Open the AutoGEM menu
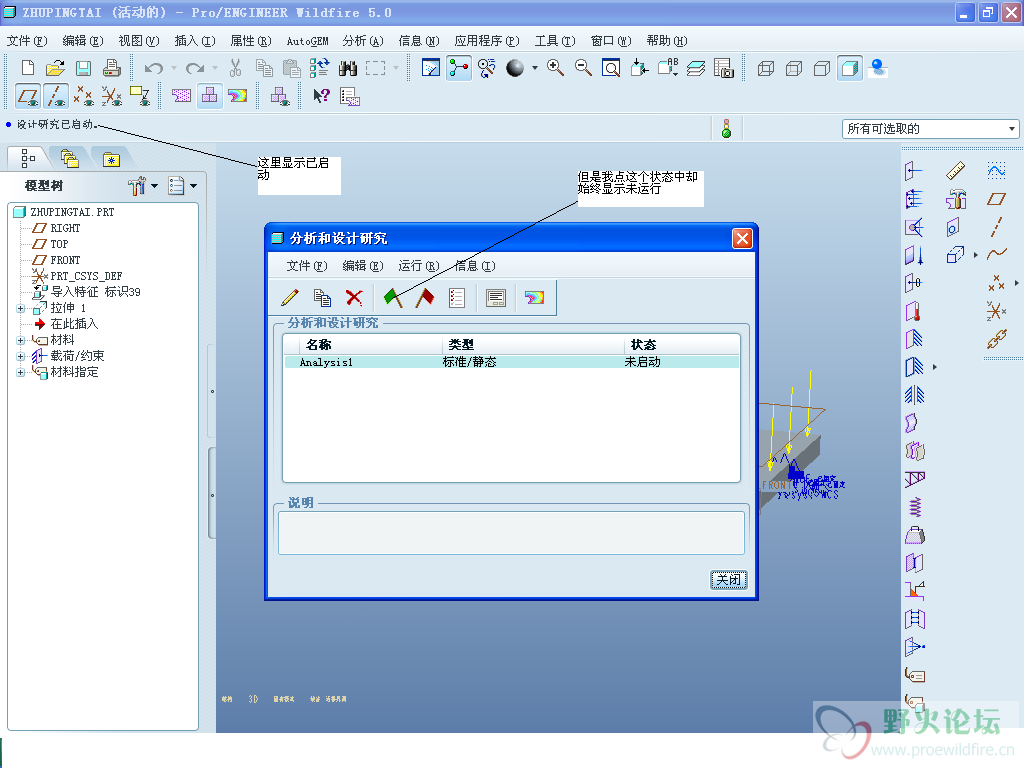Image resolution: width=1024 pixels, height=768 pixels. tap(307, 40)
